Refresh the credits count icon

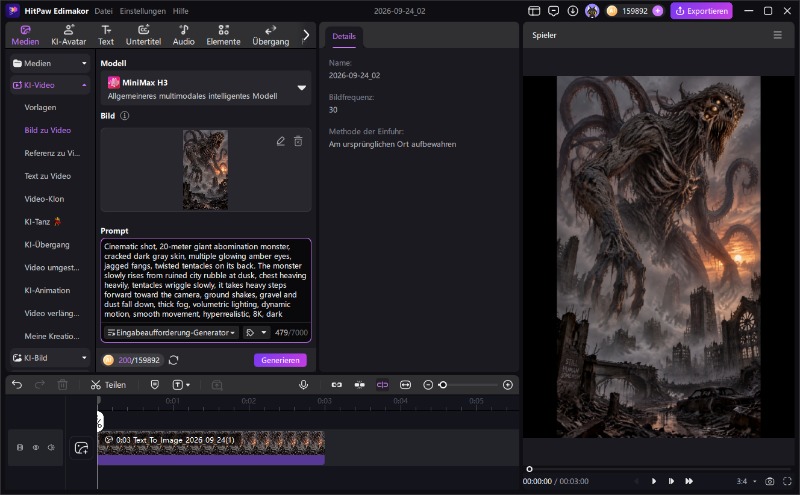173,360
